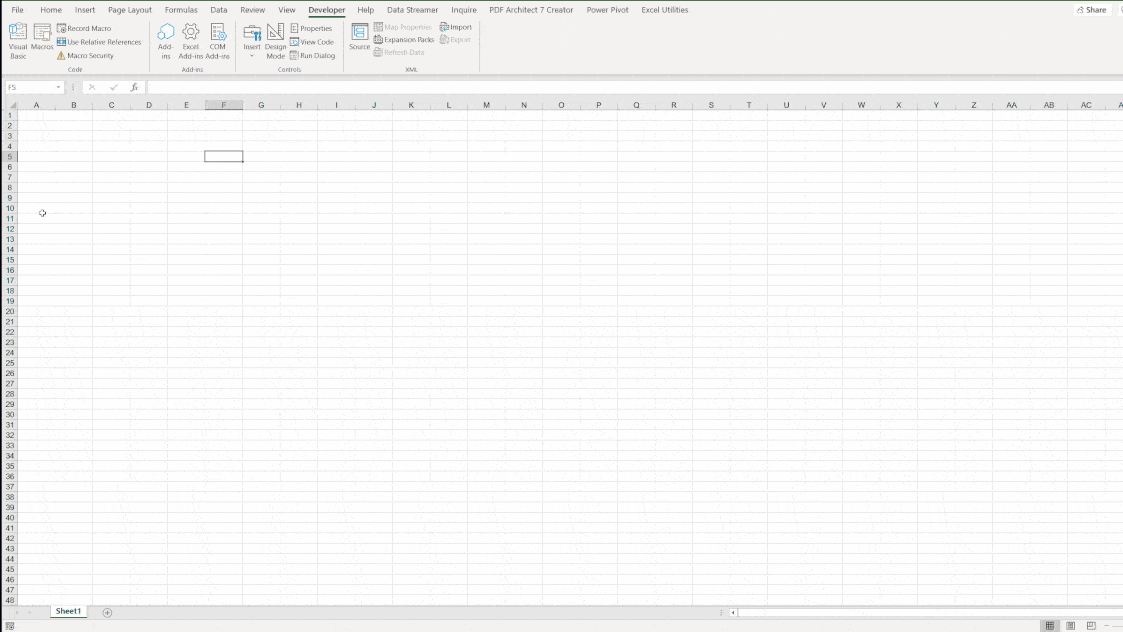The width and height of the screenshot is (1123, 632).
Task: Click the View Code icon
Action: [312, 42]
